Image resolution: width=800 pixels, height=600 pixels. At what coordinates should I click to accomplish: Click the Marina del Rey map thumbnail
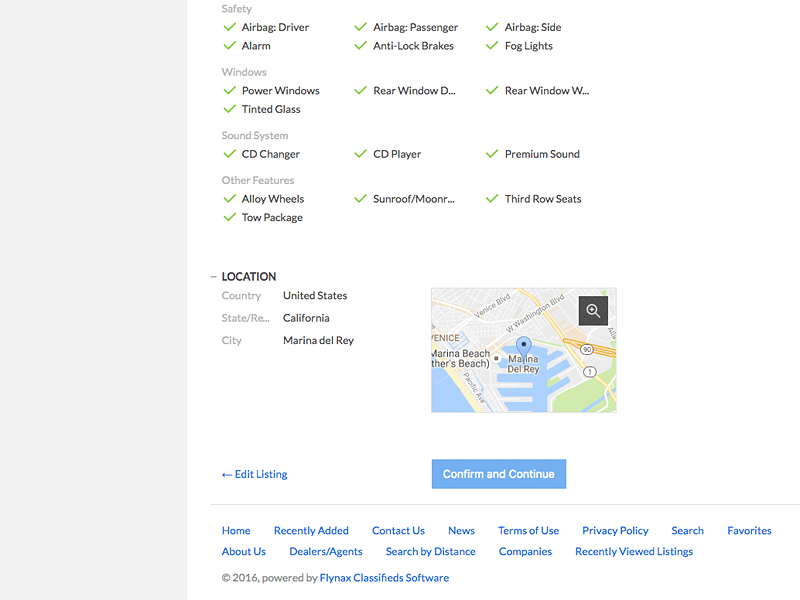(x=523, y=350)
